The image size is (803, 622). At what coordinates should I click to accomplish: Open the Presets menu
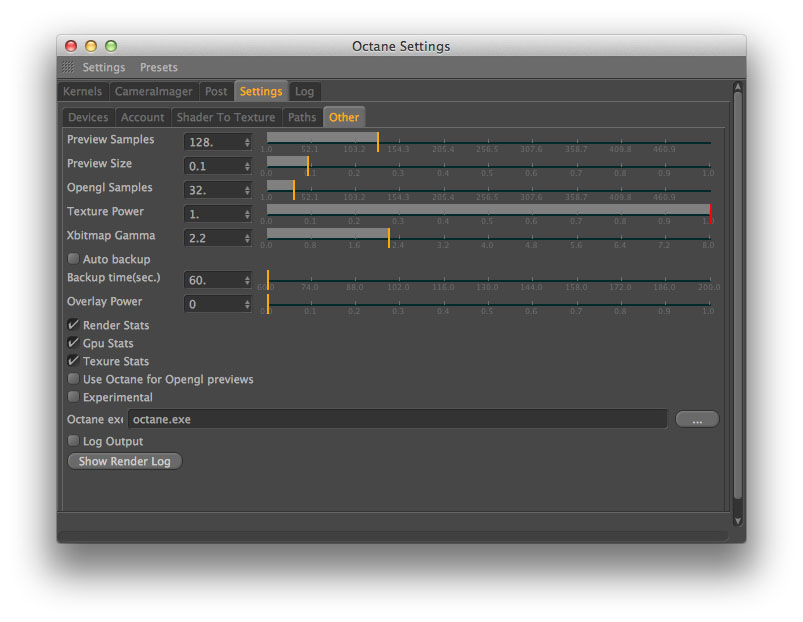(x=159, y=68)
